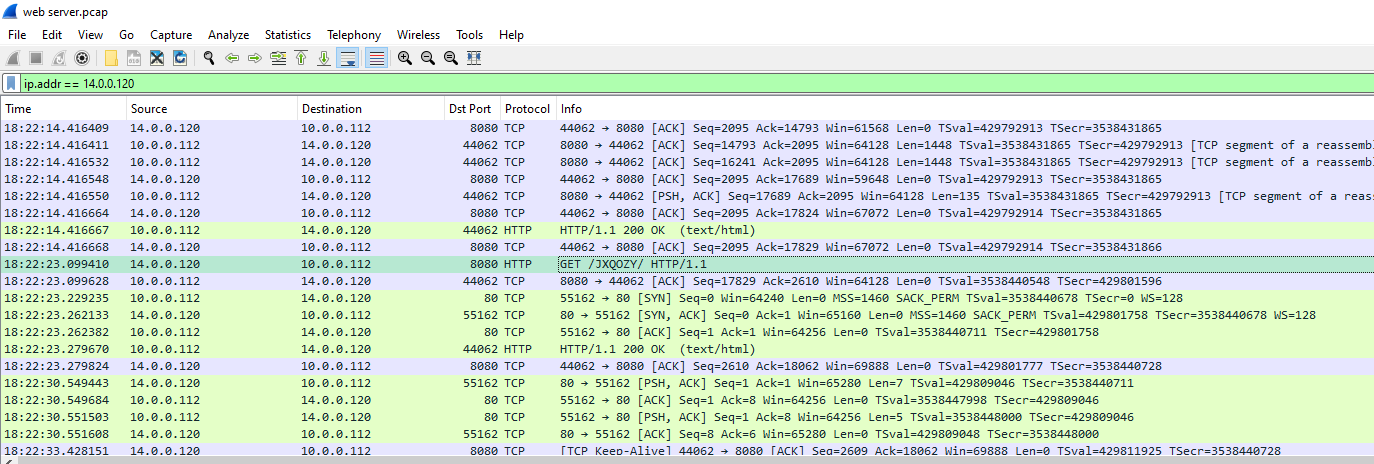
Task: Jump to the first packet icon
Action: (301, 58)
